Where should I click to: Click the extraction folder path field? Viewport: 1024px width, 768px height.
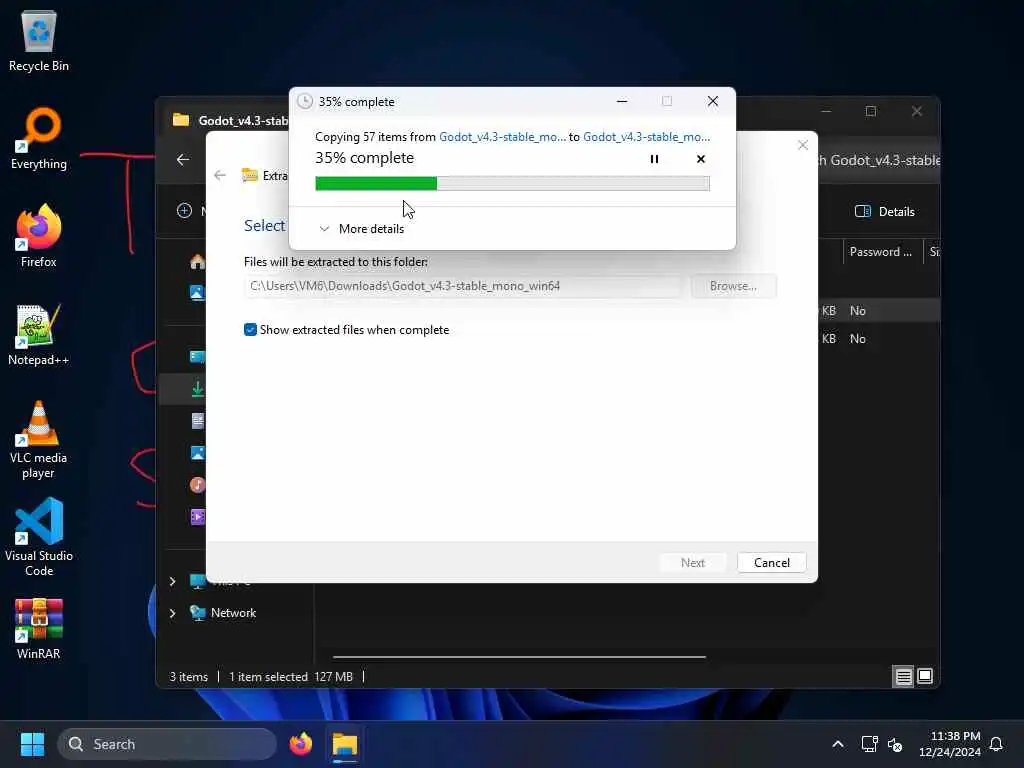(x=463, y=286)
